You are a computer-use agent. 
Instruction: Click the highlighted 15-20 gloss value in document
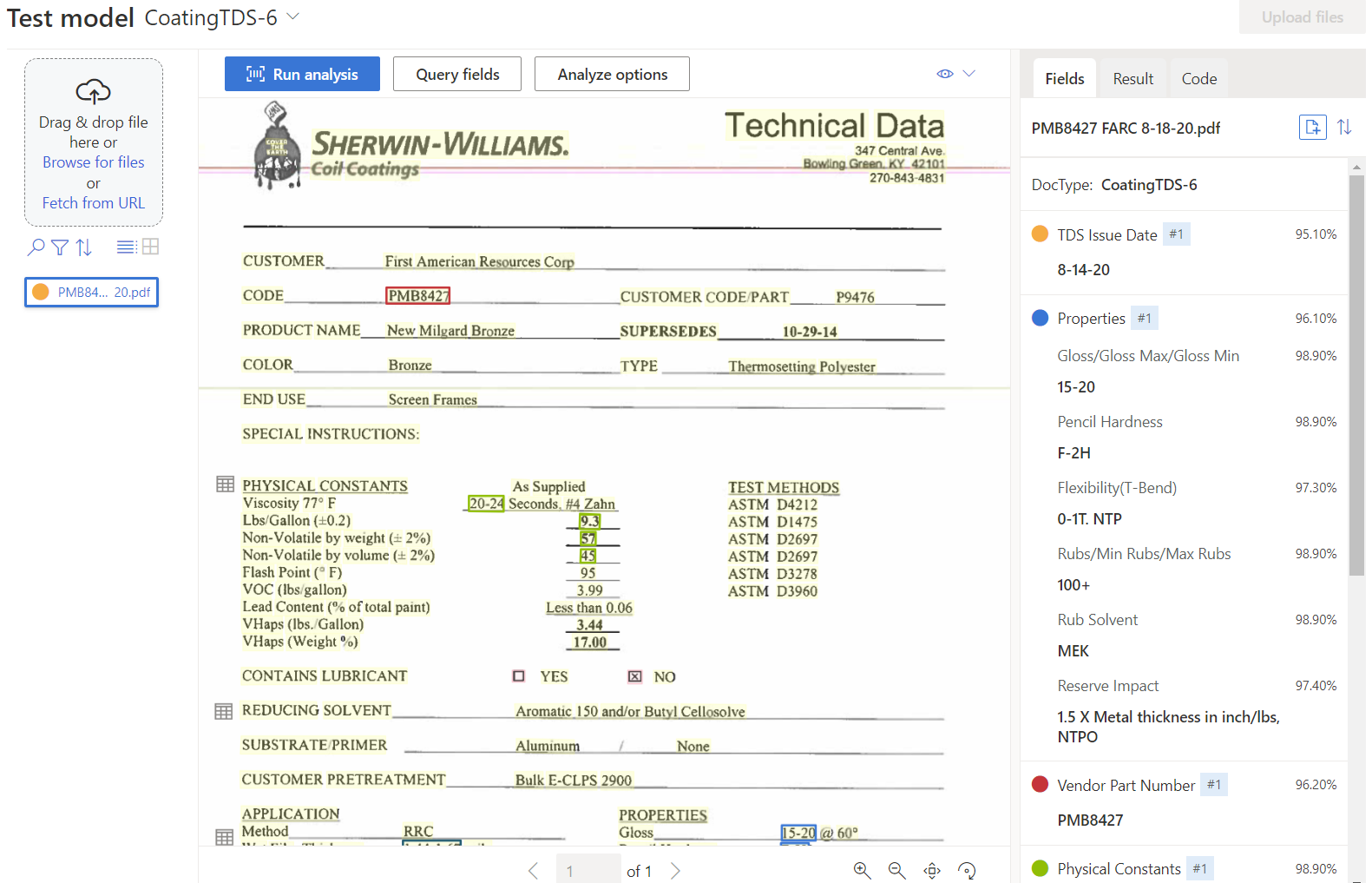click(798, 833)
